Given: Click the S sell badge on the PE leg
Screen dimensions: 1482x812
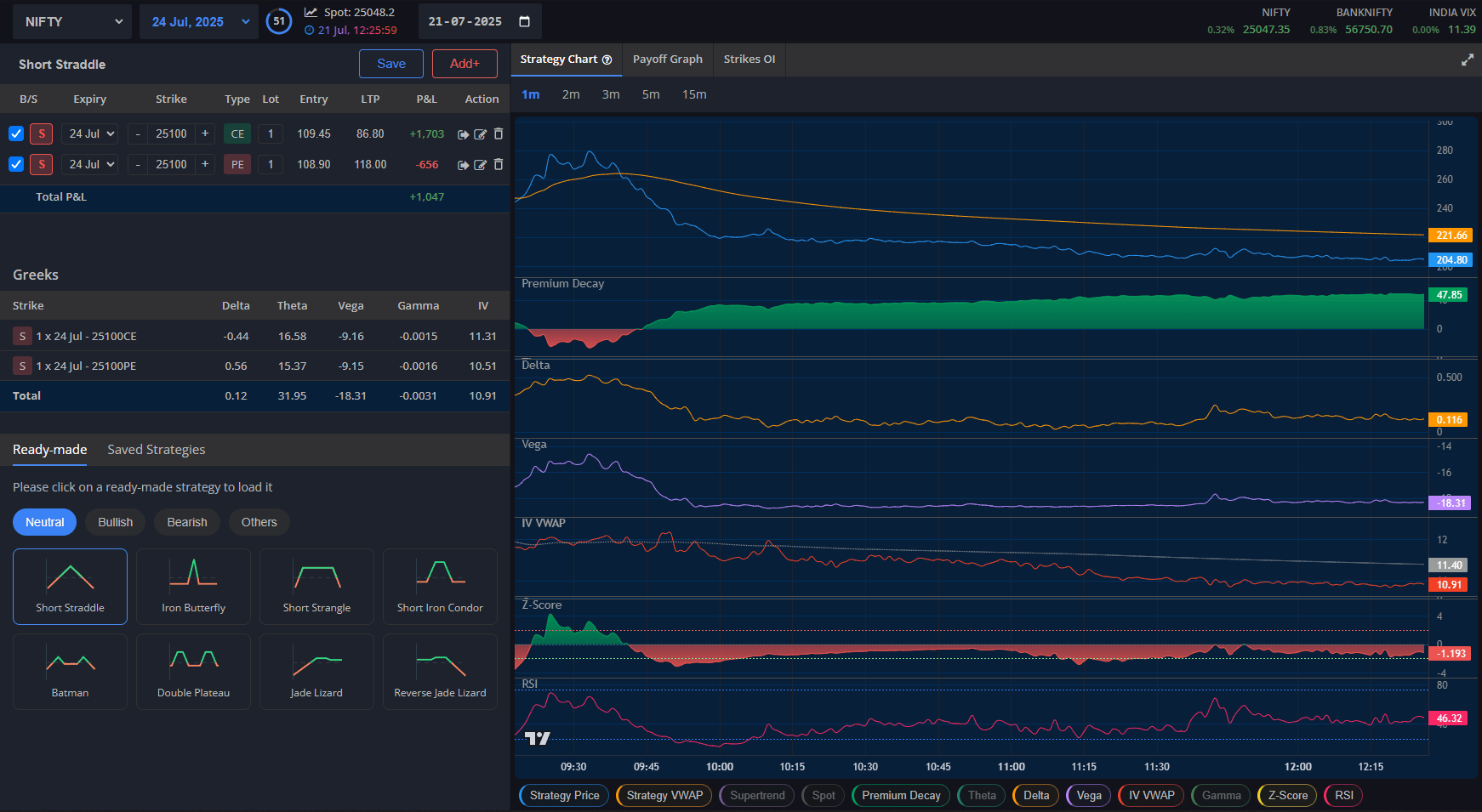Looking at the screenshot, I should 42,164.
